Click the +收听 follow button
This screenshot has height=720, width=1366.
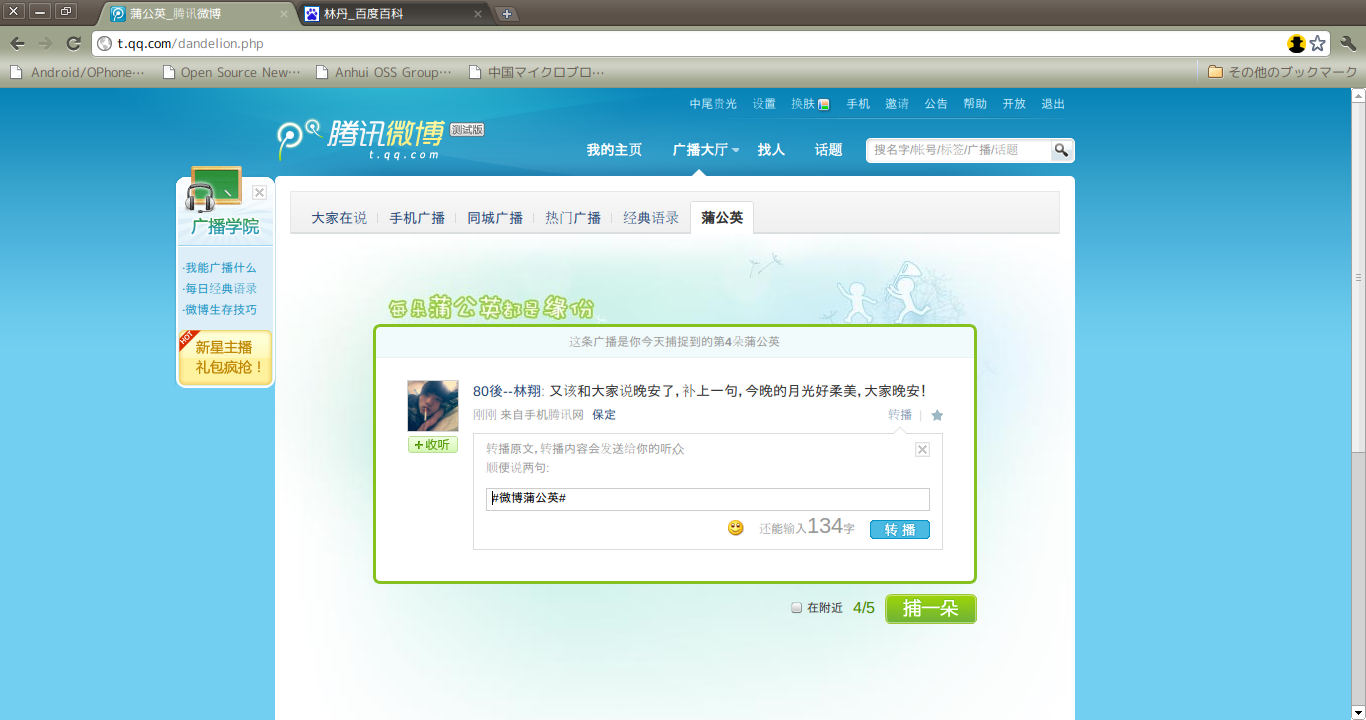[433, 445]
